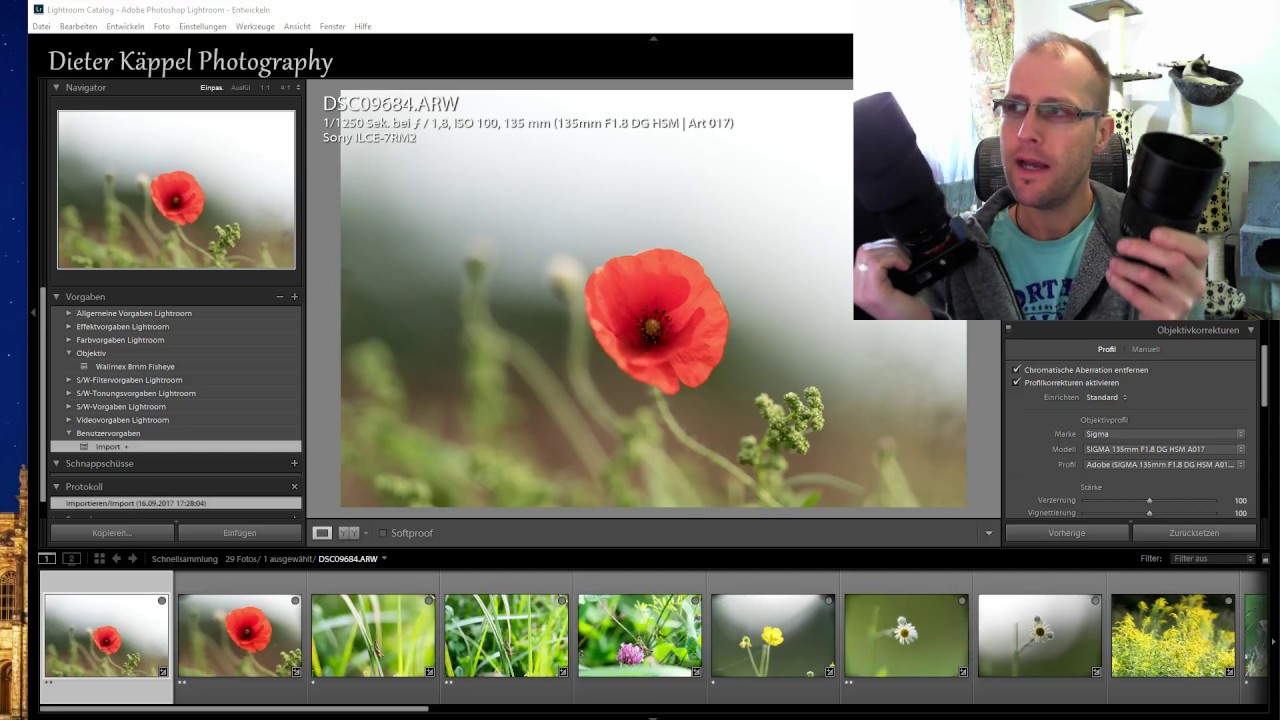Click develop badge on yellow buttercup thumbnail
The image size is (1280, 720).
click(830, 672)
